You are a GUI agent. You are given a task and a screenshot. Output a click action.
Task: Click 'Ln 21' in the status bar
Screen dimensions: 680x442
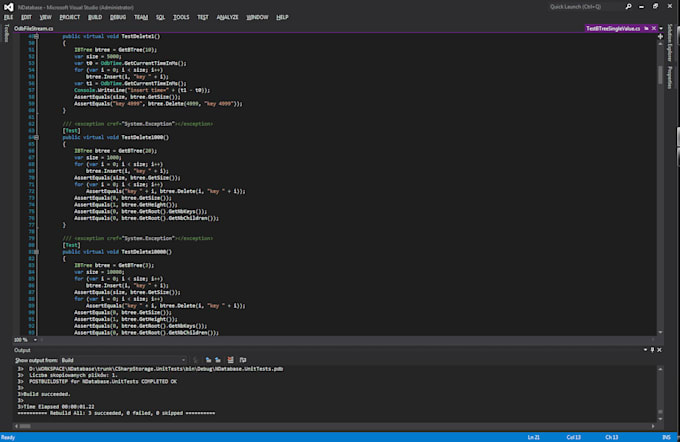[534, 437]
